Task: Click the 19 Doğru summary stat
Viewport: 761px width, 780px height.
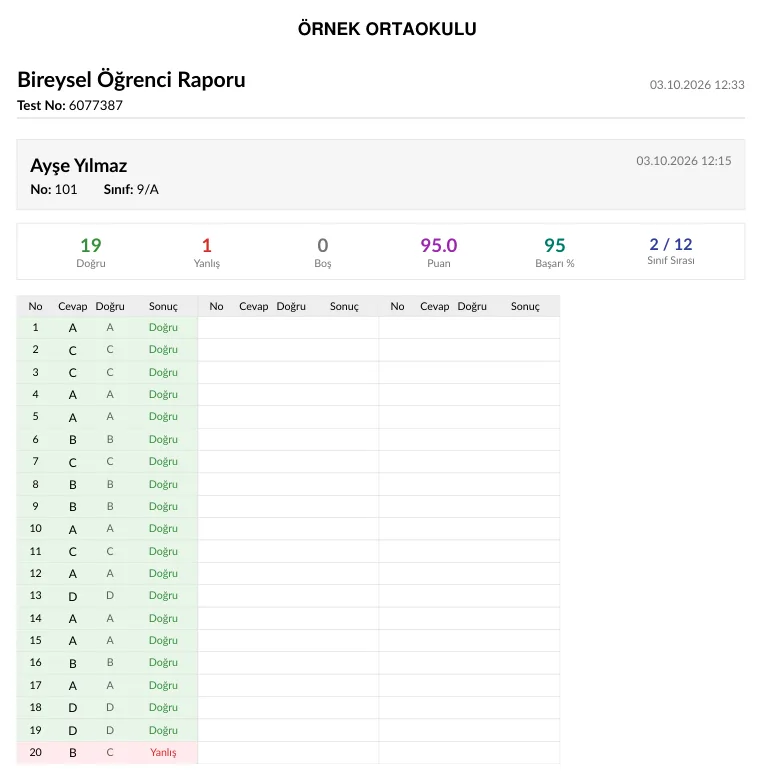Action: [91, 252]
